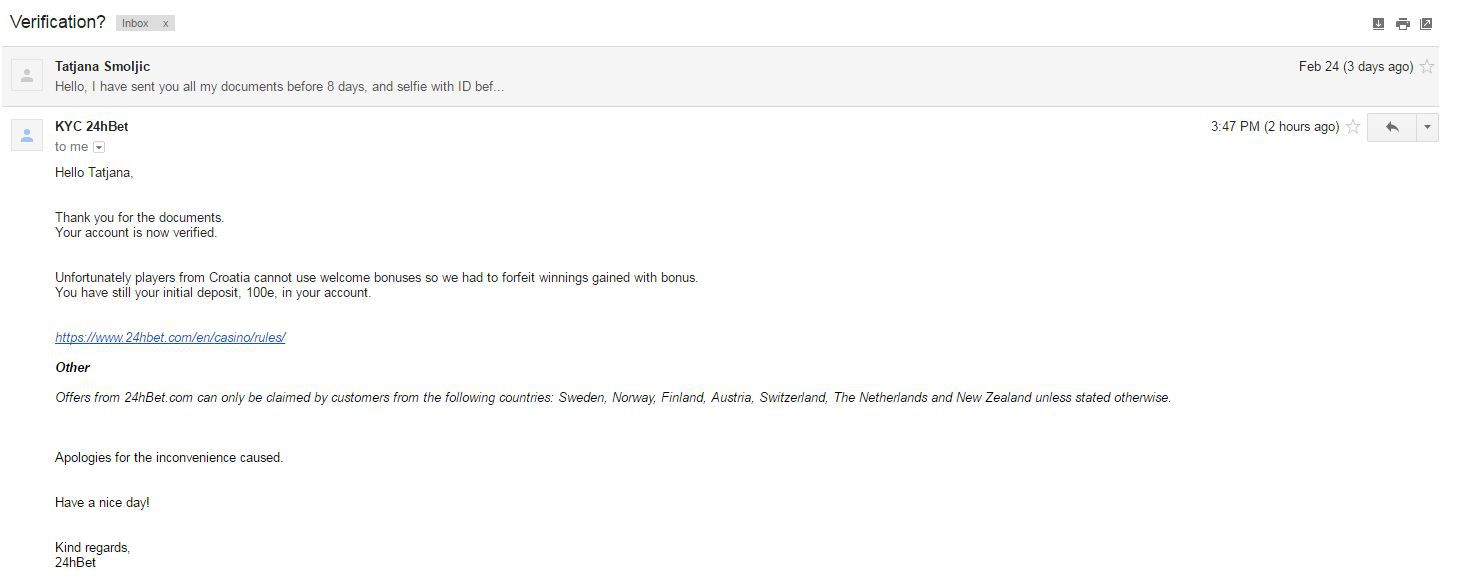This screenshot has height=579, width=1469.
Task: Expand recipient details next to "to me"
Action: 99,147
